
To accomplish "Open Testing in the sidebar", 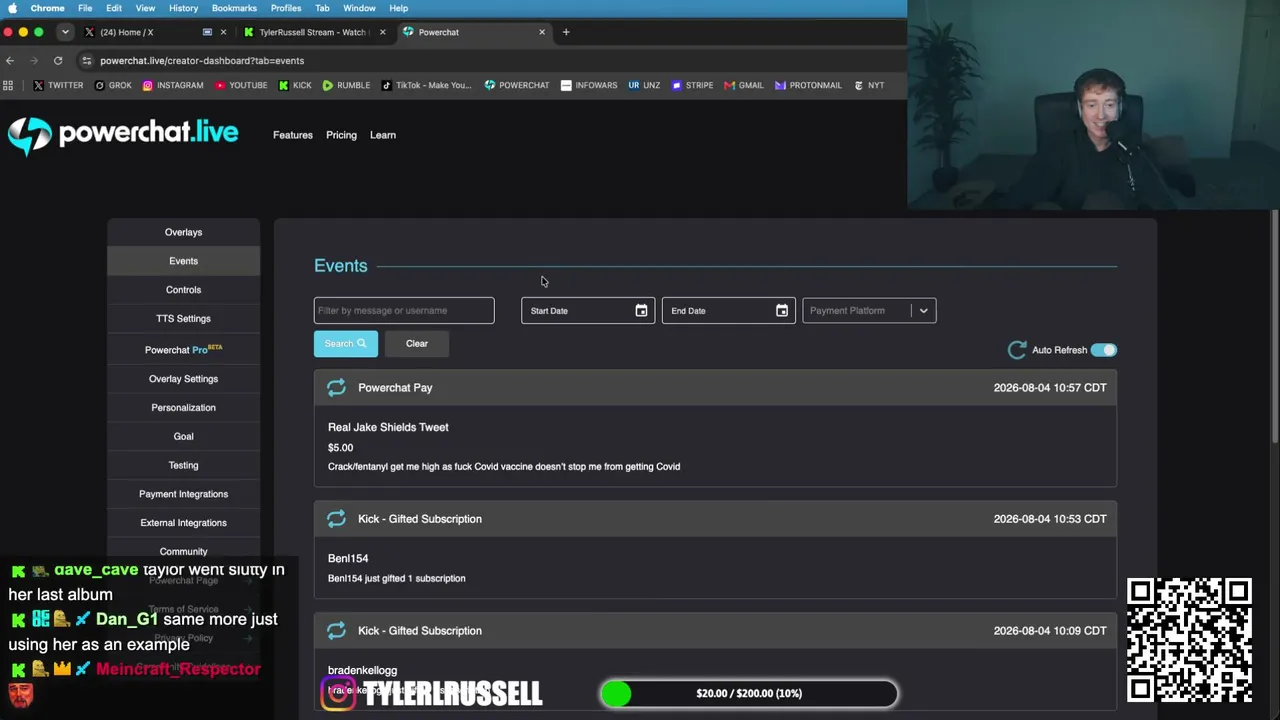I will click(183, 466).
